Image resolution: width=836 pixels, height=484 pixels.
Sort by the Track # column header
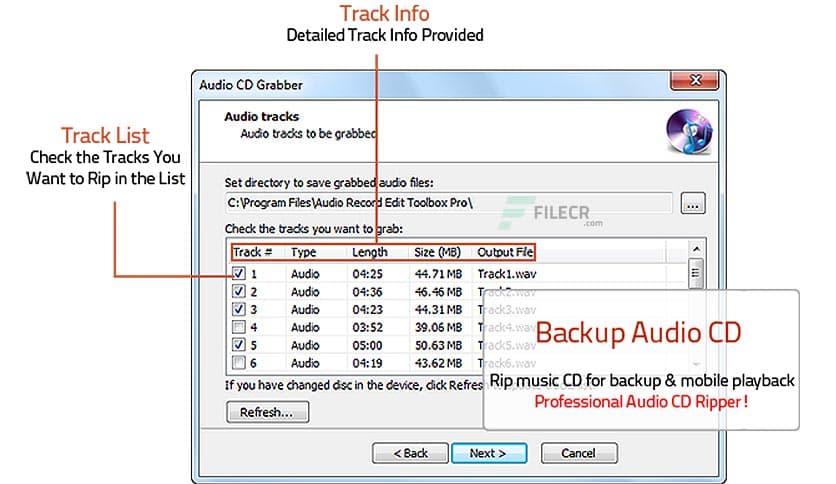pyautogui.click(x=252, y=252)
